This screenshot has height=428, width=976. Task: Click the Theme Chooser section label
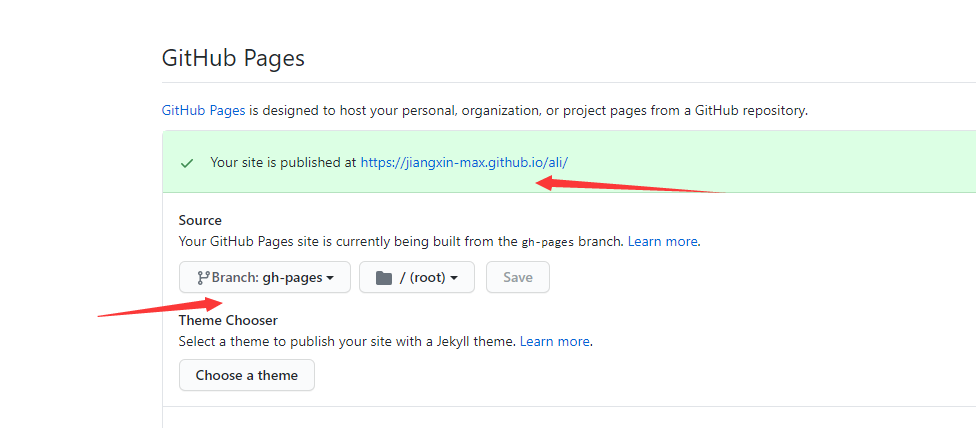(228, 320)
